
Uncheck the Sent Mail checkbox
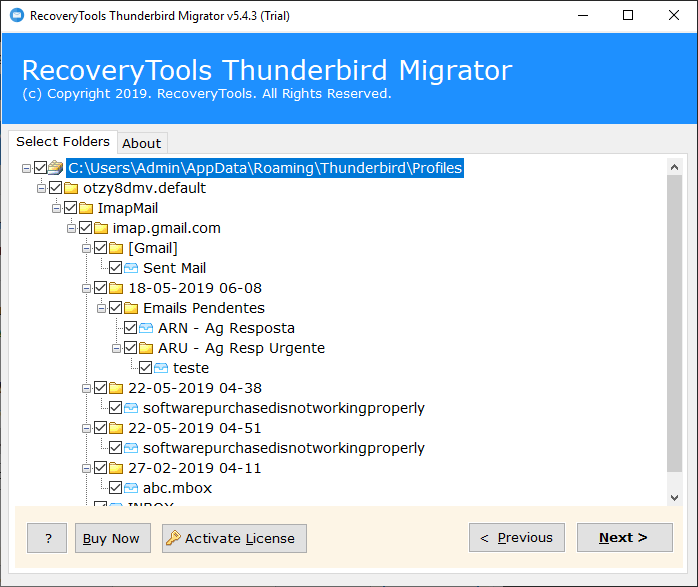tap(116, 268)
